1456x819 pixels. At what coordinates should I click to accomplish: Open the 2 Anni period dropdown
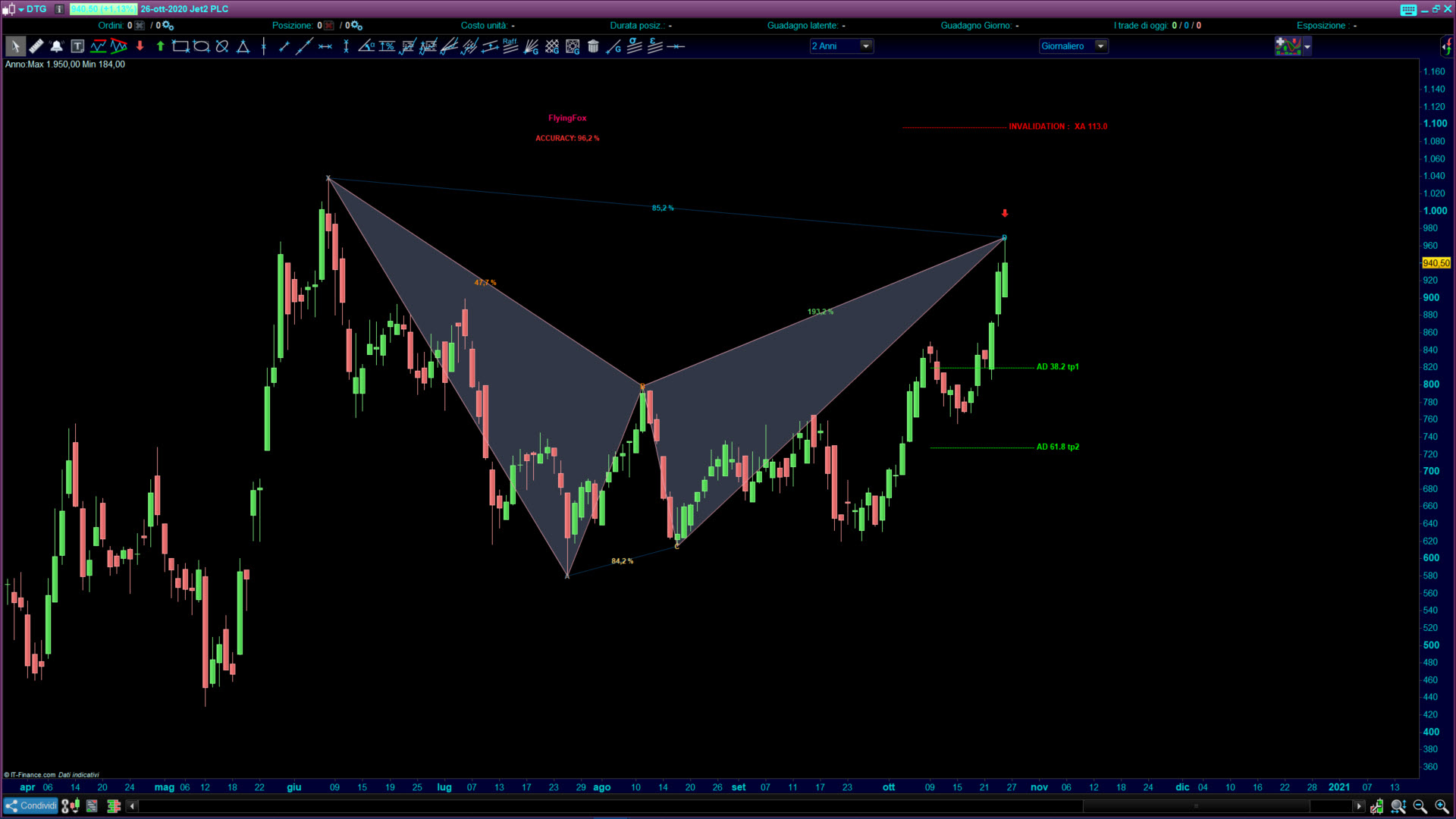coord(866,46)
